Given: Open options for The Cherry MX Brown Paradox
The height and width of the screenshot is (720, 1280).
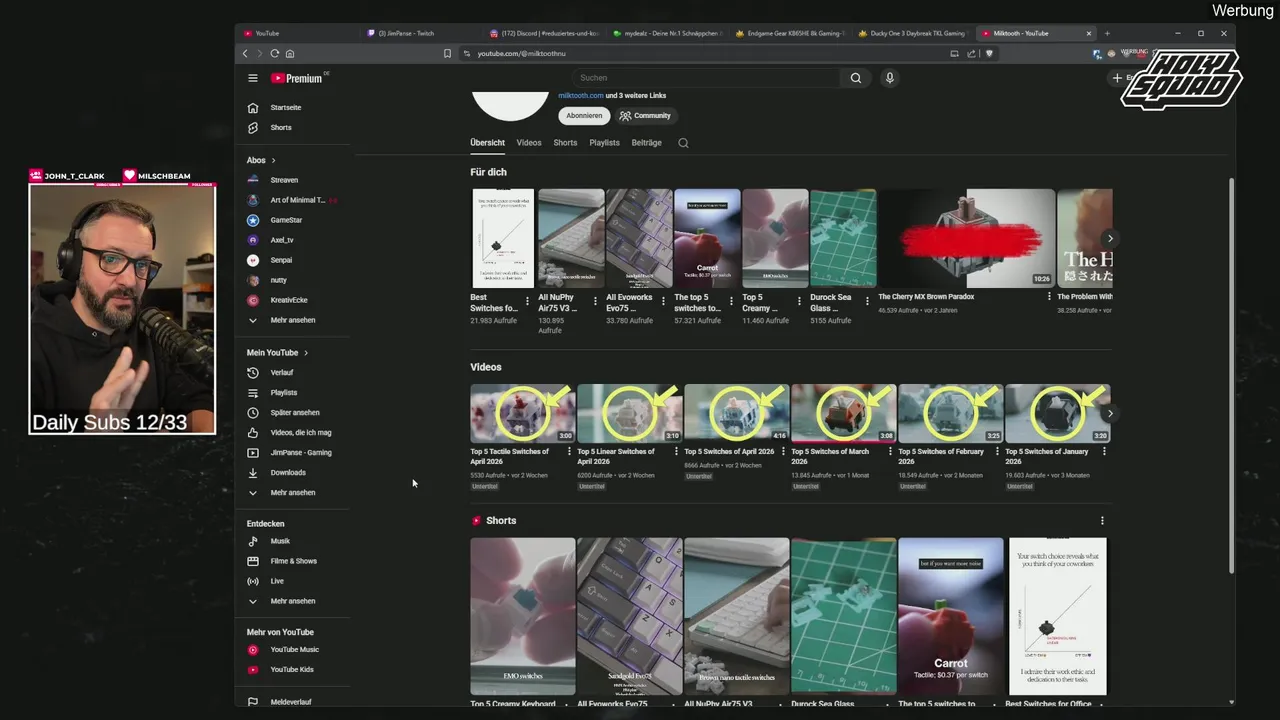Looking at the screenshot, I should point(1049,297).
